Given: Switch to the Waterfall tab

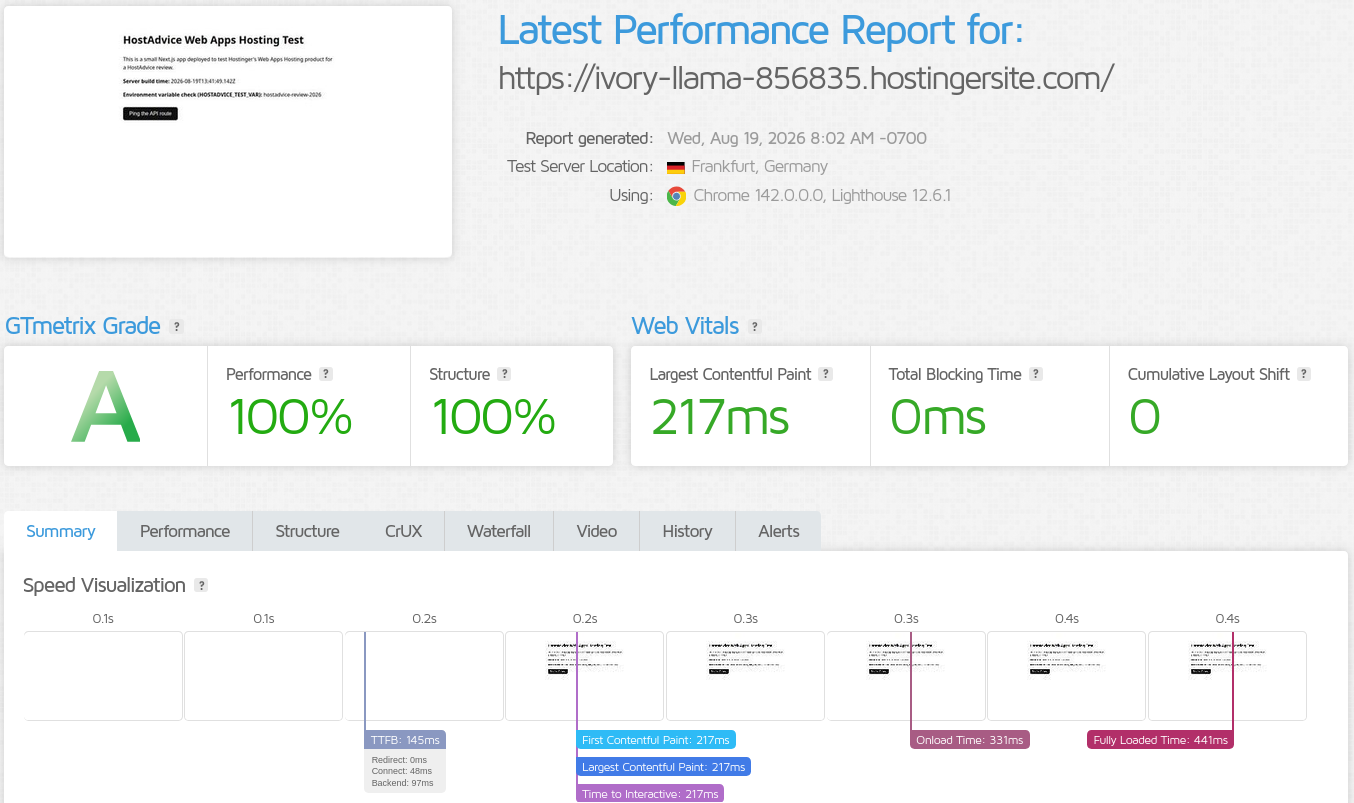Looking at the screenshot, I should point(499,531).
